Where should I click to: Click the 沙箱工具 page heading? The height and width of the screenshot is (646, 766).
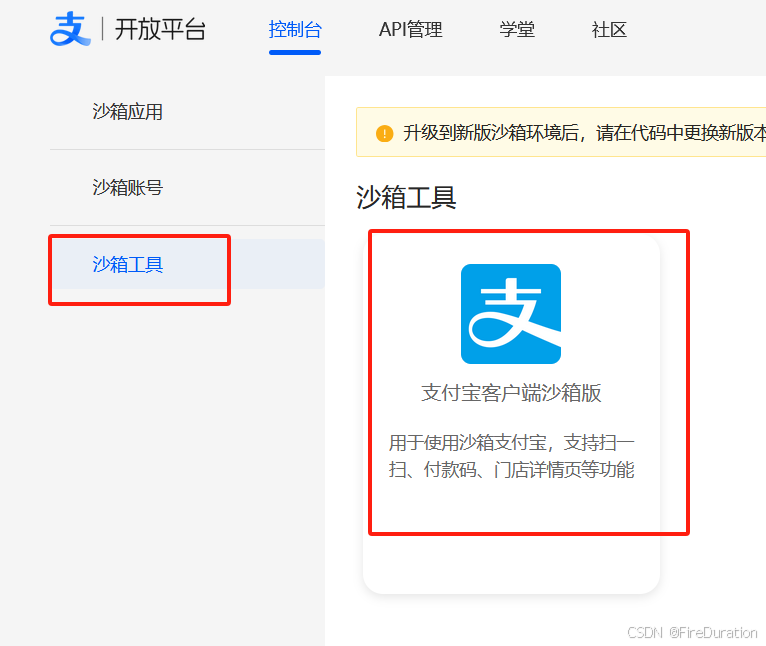406,197
